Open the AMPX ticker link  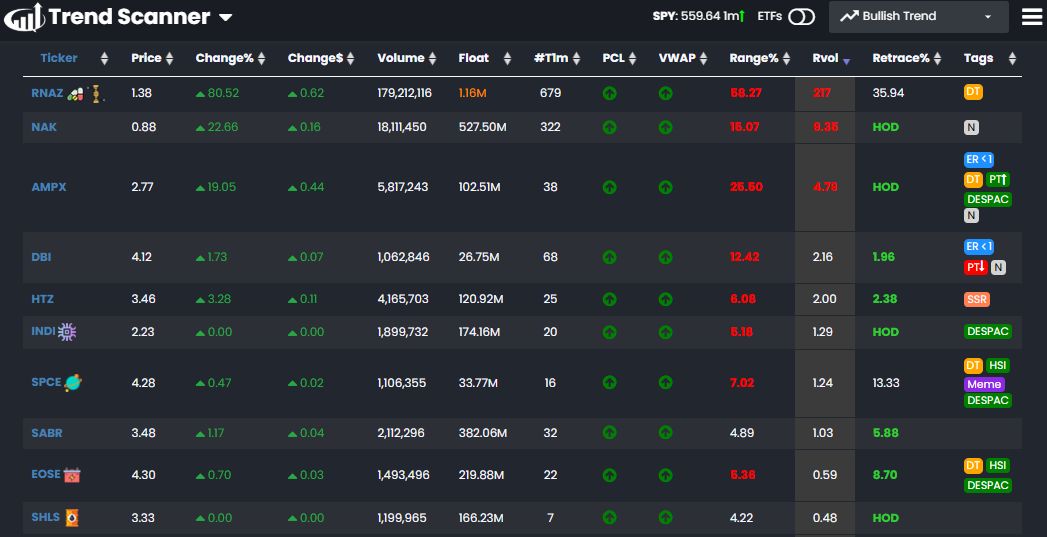pyautogui.click(x=49, y=187)
